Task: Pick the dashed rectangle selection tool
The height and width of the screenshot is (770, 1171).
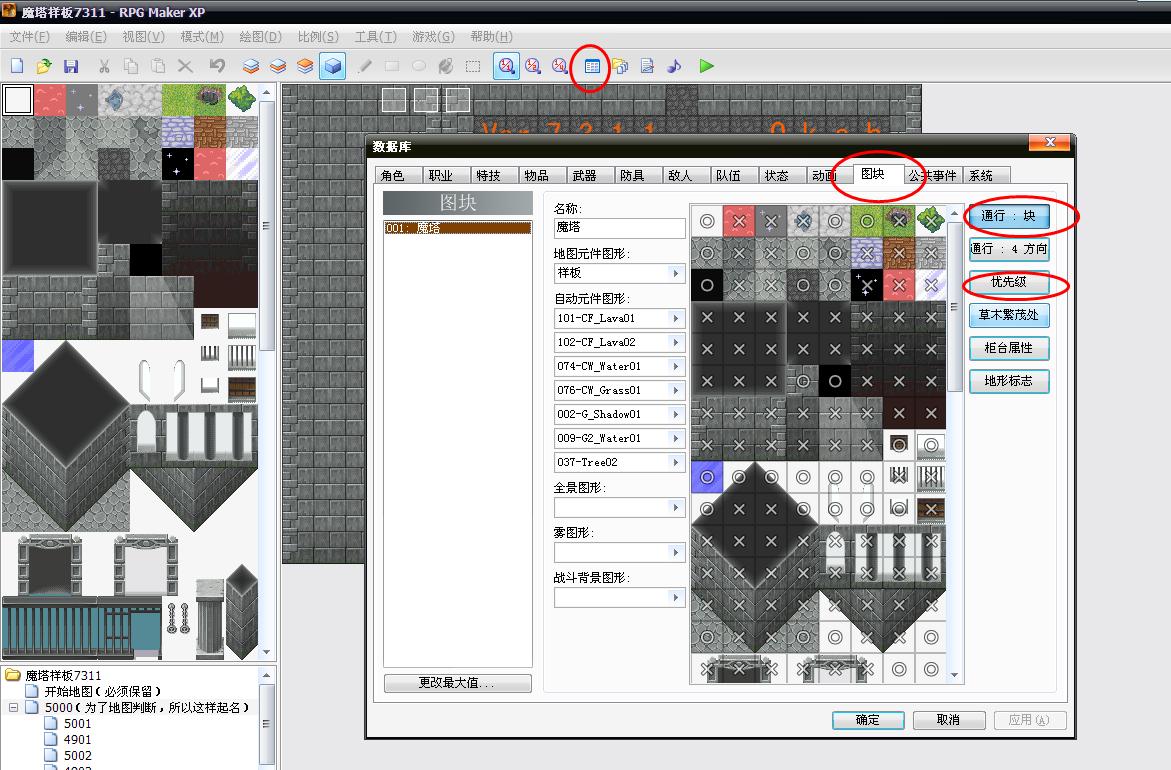Action: [x=473, y=66]
